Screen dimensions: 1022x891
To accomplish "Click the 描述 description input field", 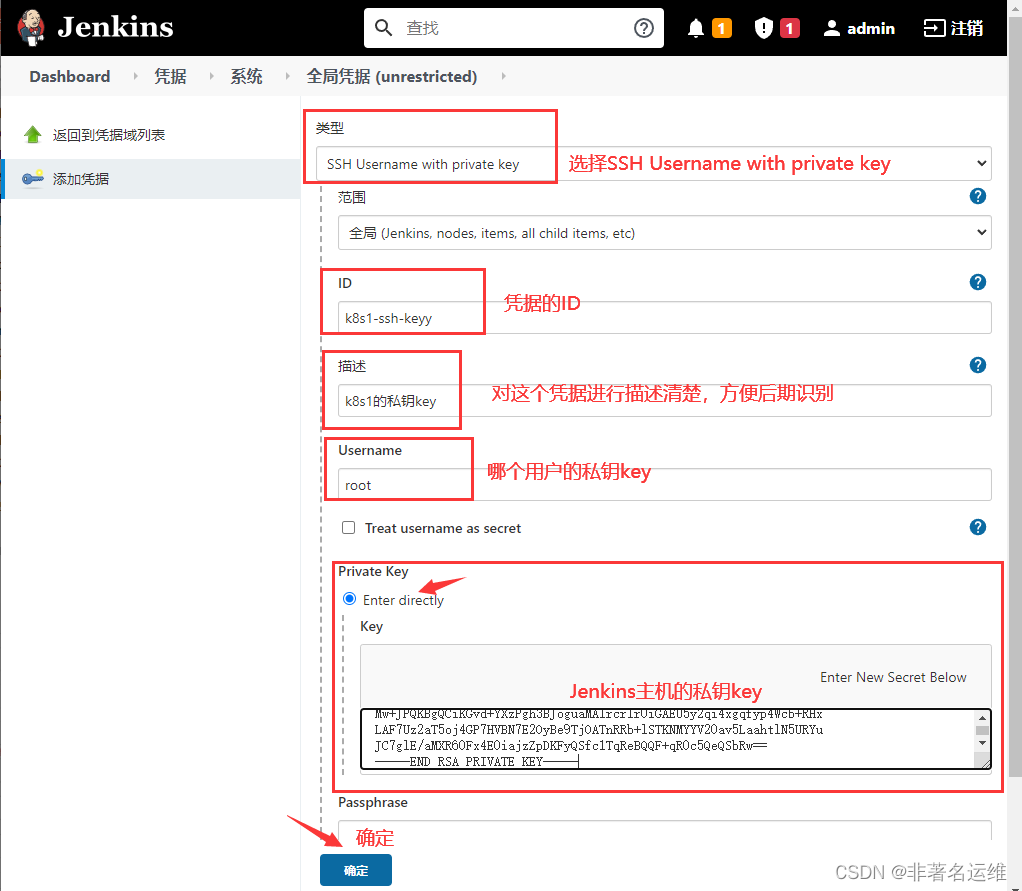I will (x=664, y=401).
